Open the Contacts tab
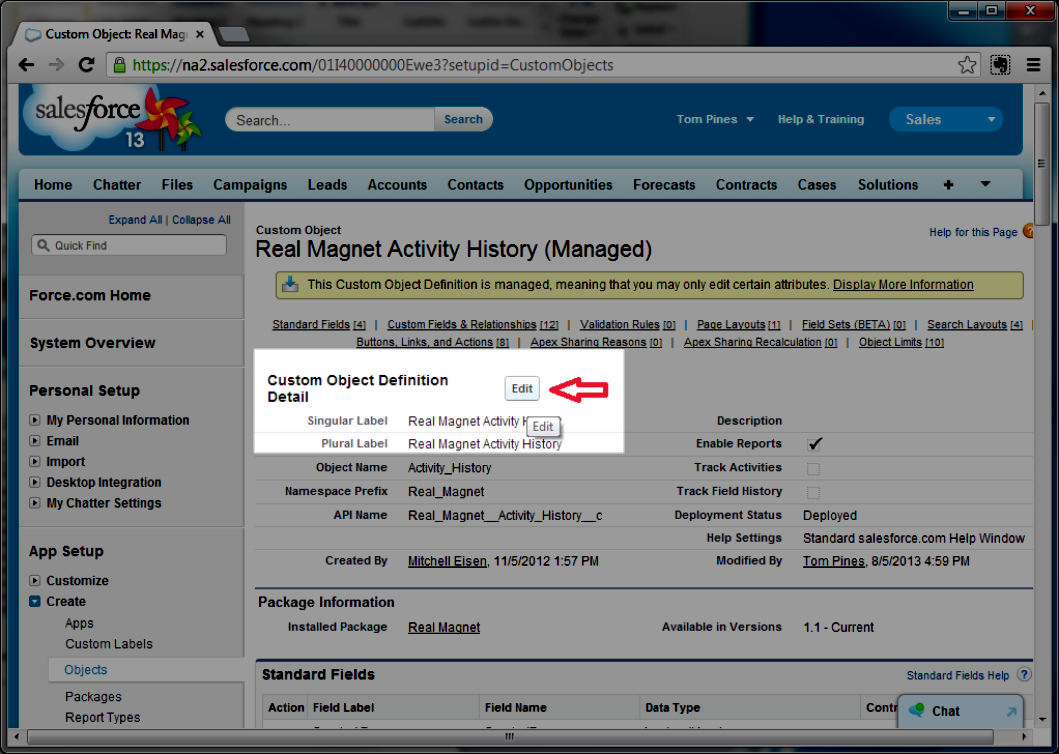1059x754 pixels. click(475, 184)
